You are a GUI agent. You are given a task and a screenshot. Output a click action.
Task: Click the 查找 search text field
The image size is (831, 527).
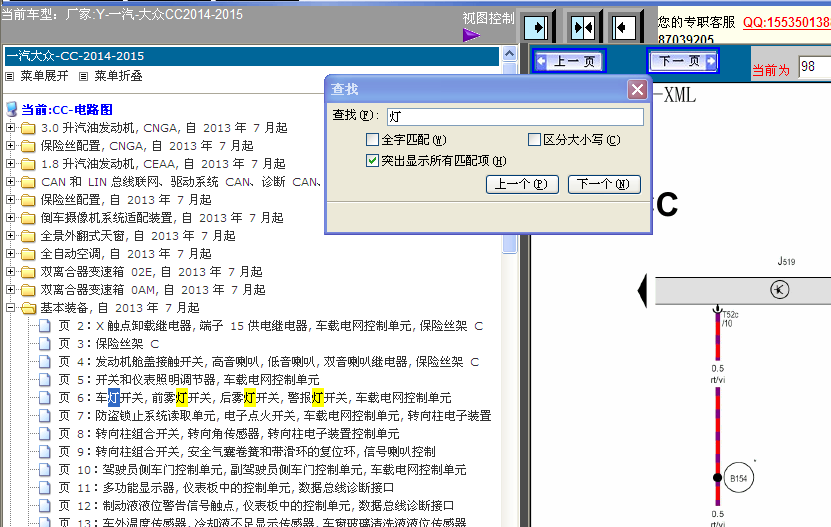coord(515,117)
